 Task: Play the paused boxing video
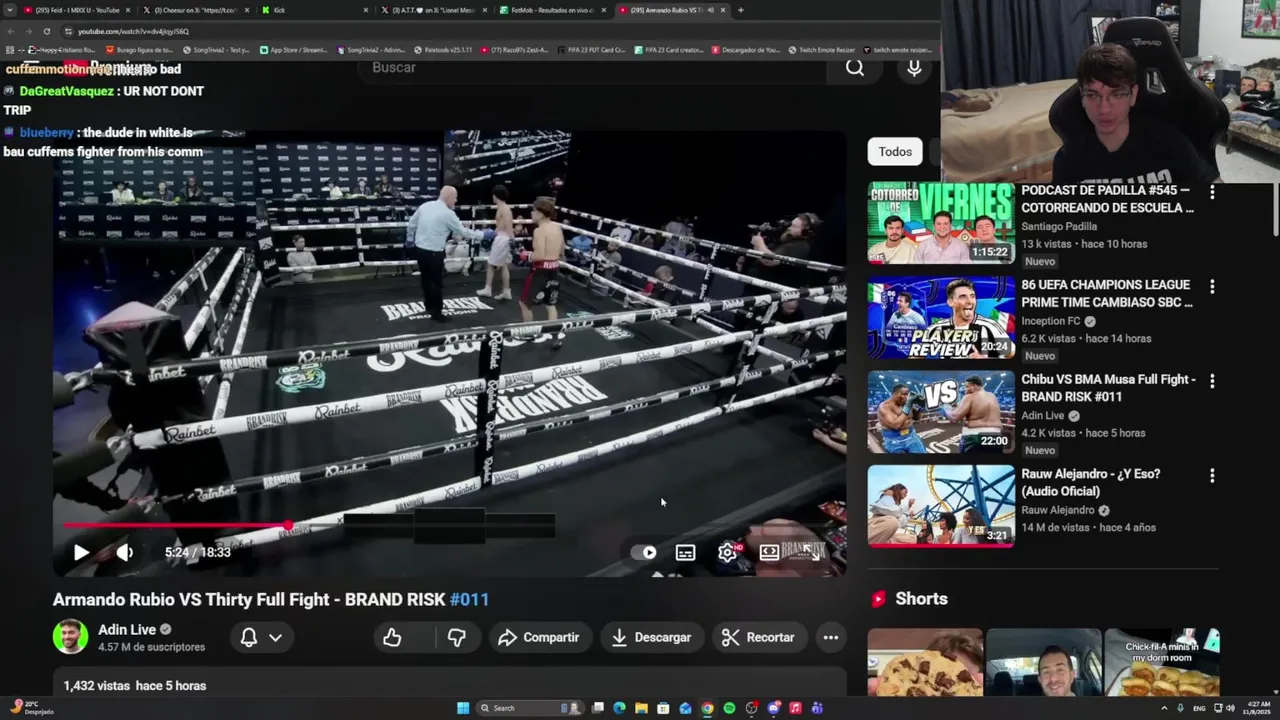click(81, 552)
